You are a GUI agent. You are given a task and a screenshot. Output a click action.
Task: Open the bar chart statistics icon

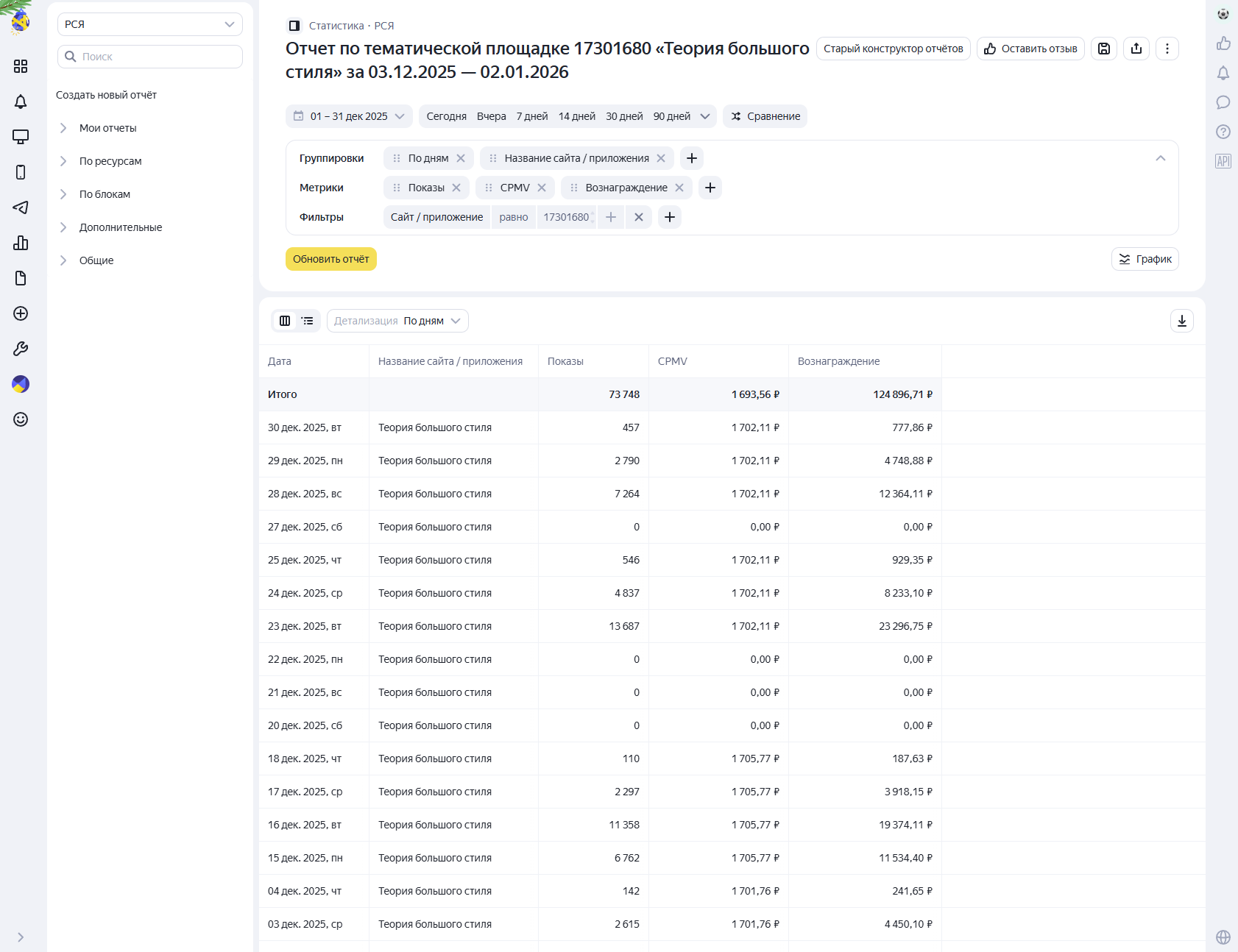click(x=21, y=243)
